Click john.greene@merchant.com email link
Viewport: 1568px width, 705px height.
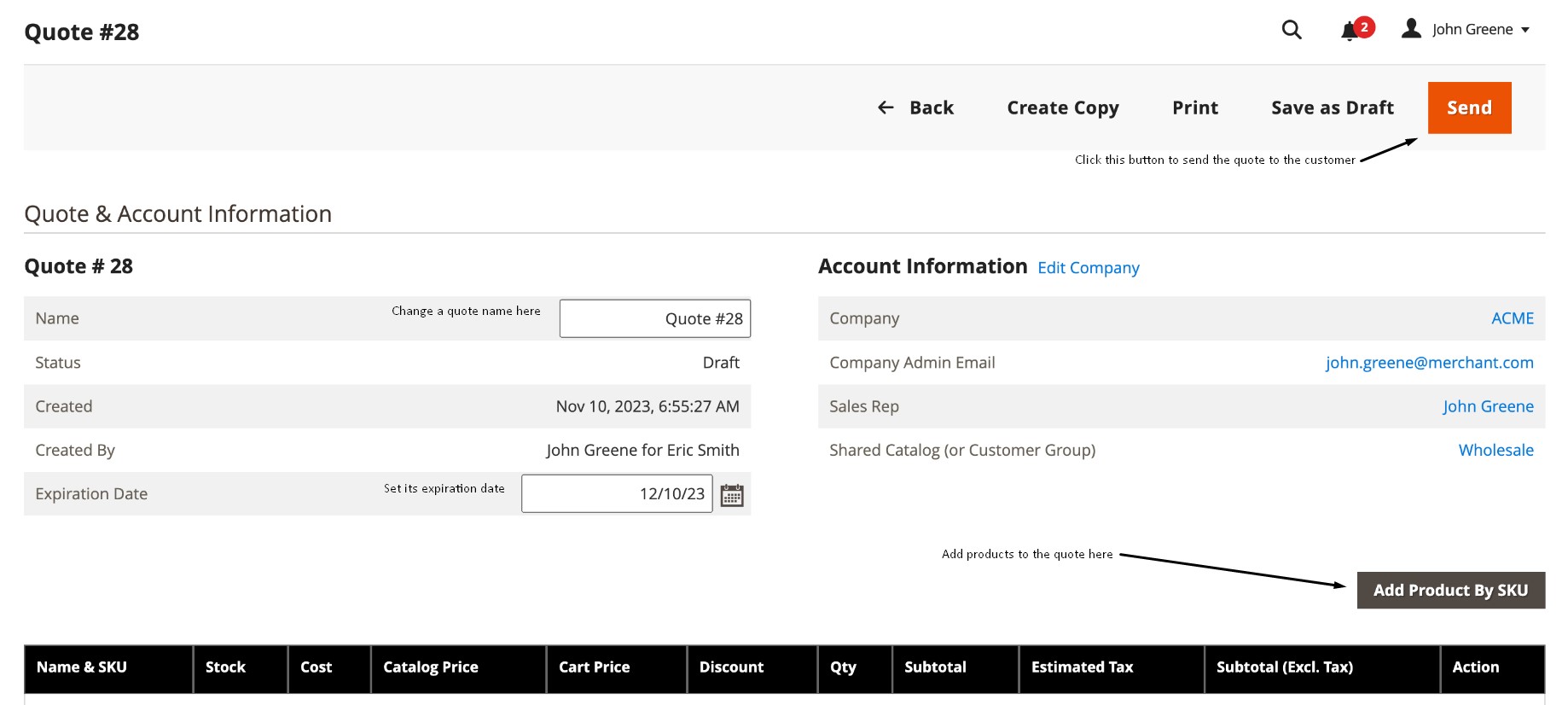point(1429,363)
